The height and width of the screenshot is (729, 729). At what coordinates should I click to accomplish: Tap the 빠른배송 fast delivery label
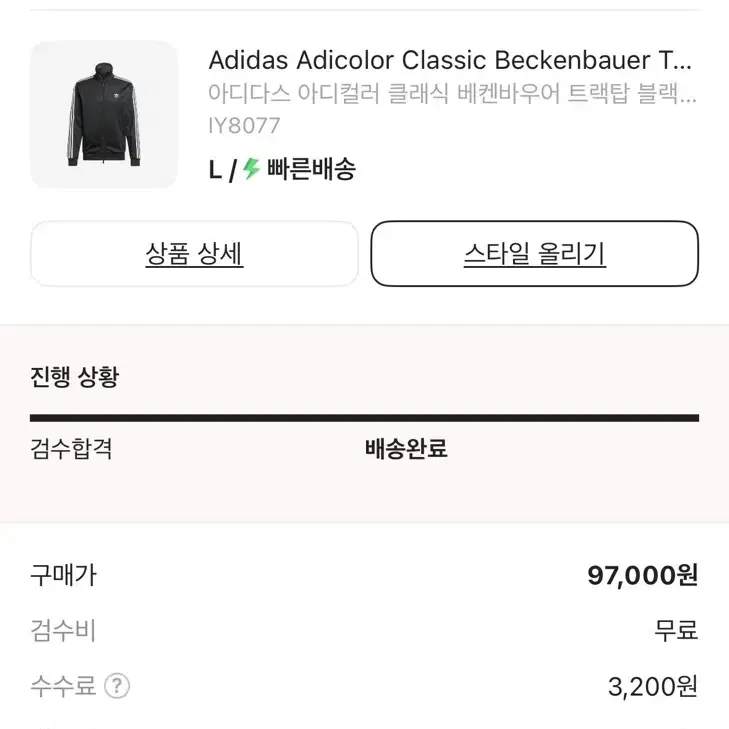[x=311, y=169]
